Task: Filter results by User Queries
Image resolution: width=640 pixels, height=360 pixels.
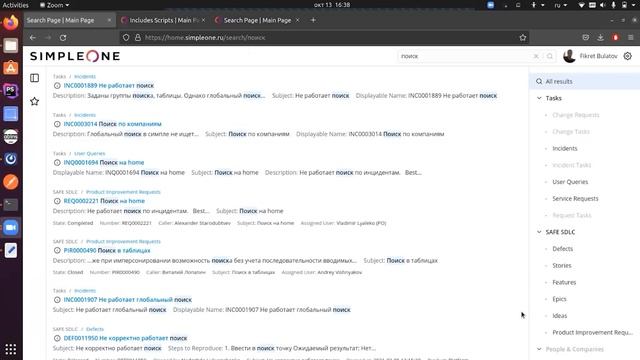Action: point(570,182)
